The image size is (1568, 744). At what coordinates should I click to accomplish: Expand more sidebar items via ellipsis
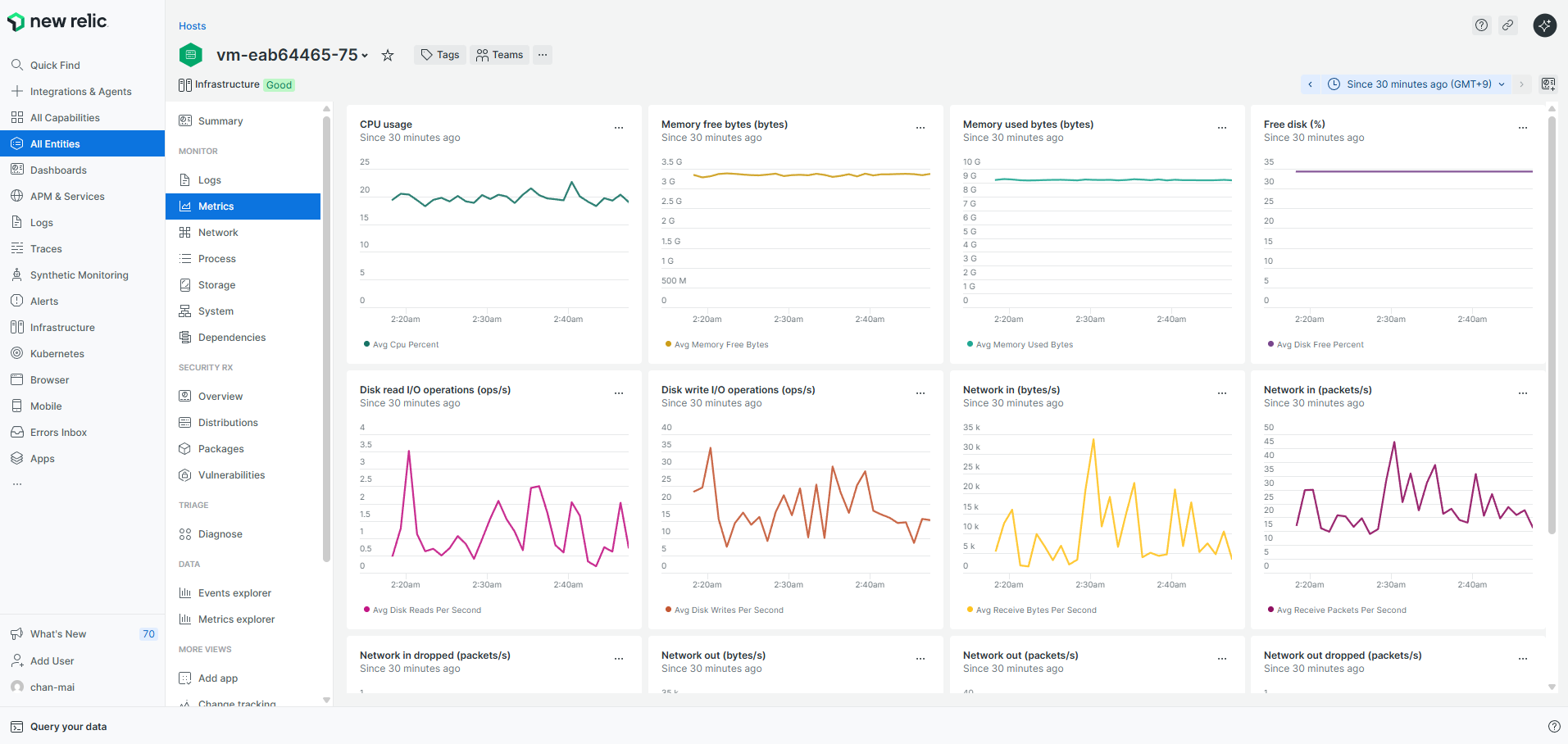(x=16, y=484)
